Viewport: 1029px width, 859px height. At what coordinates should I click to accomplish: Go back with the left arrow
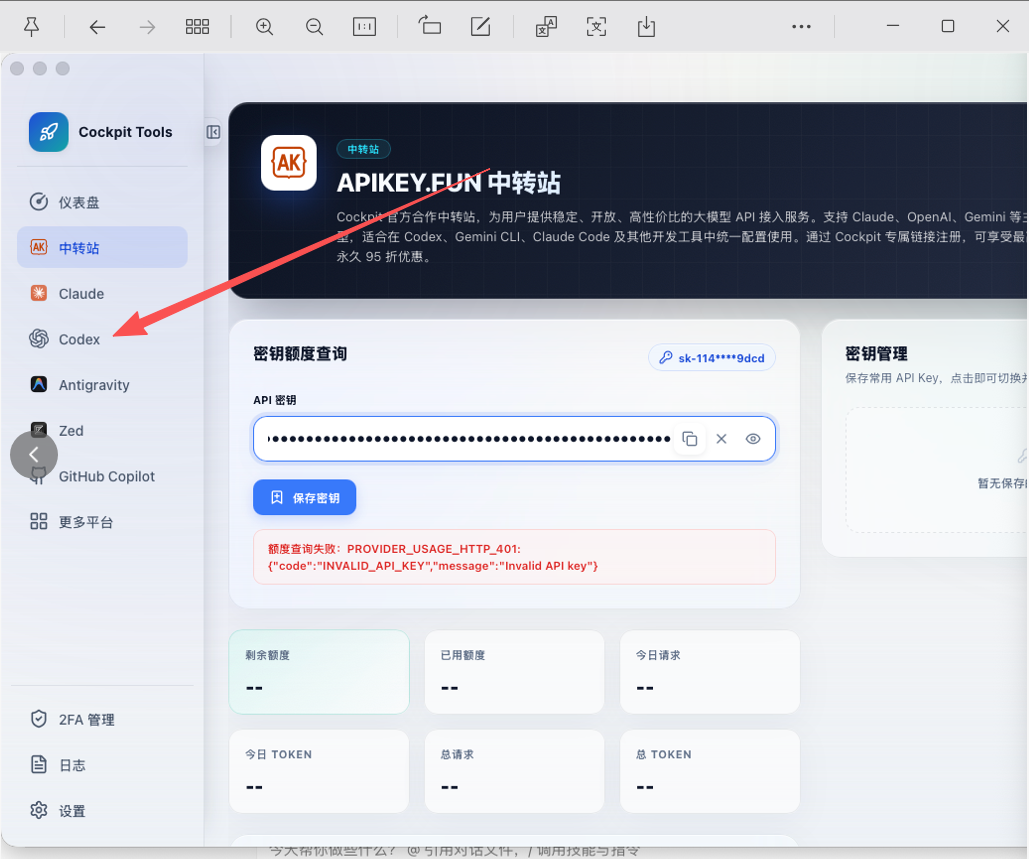coord(97,27)
